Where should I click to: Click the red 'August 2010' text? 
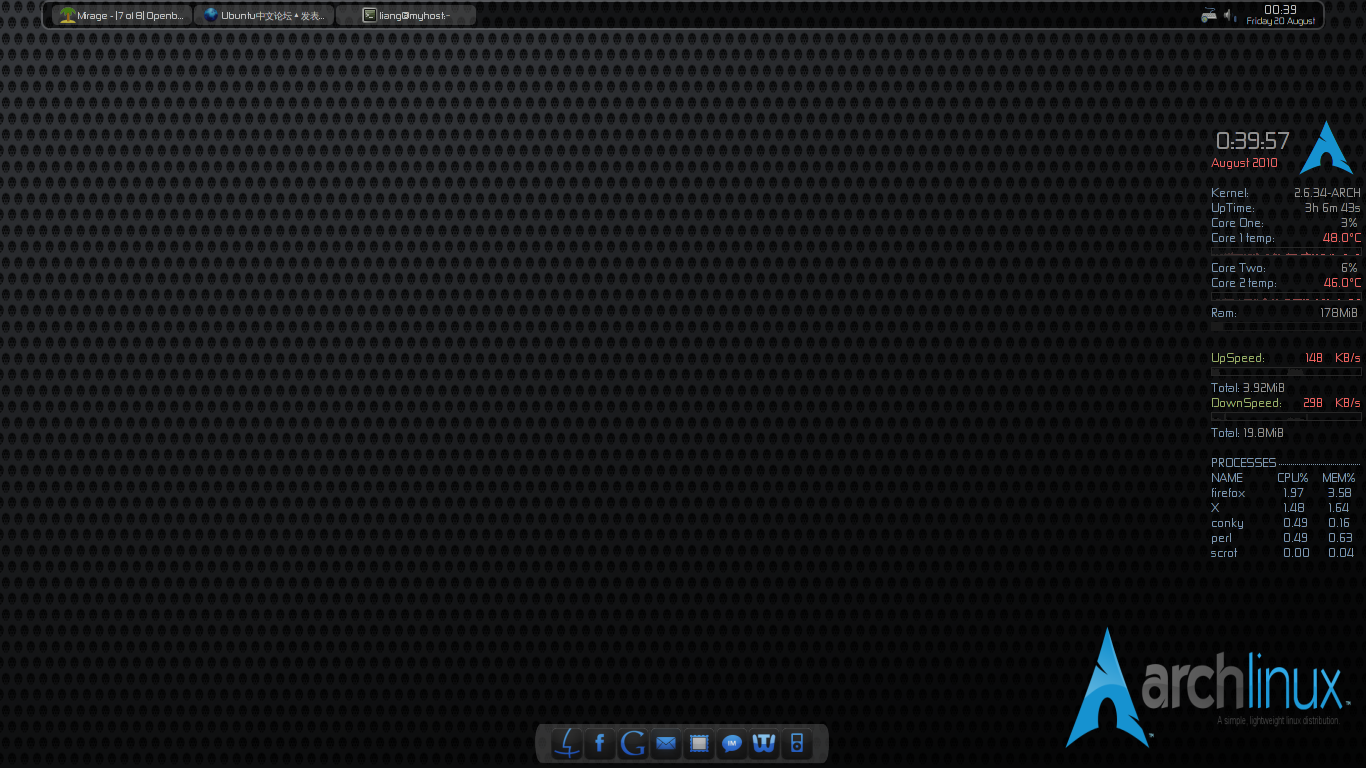pos(1244,163)
